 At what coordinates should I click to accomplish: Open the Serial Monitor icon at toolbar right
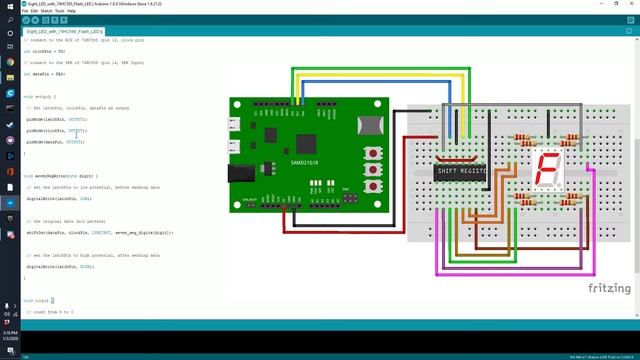pyautogui.click(x=631, y=20)
